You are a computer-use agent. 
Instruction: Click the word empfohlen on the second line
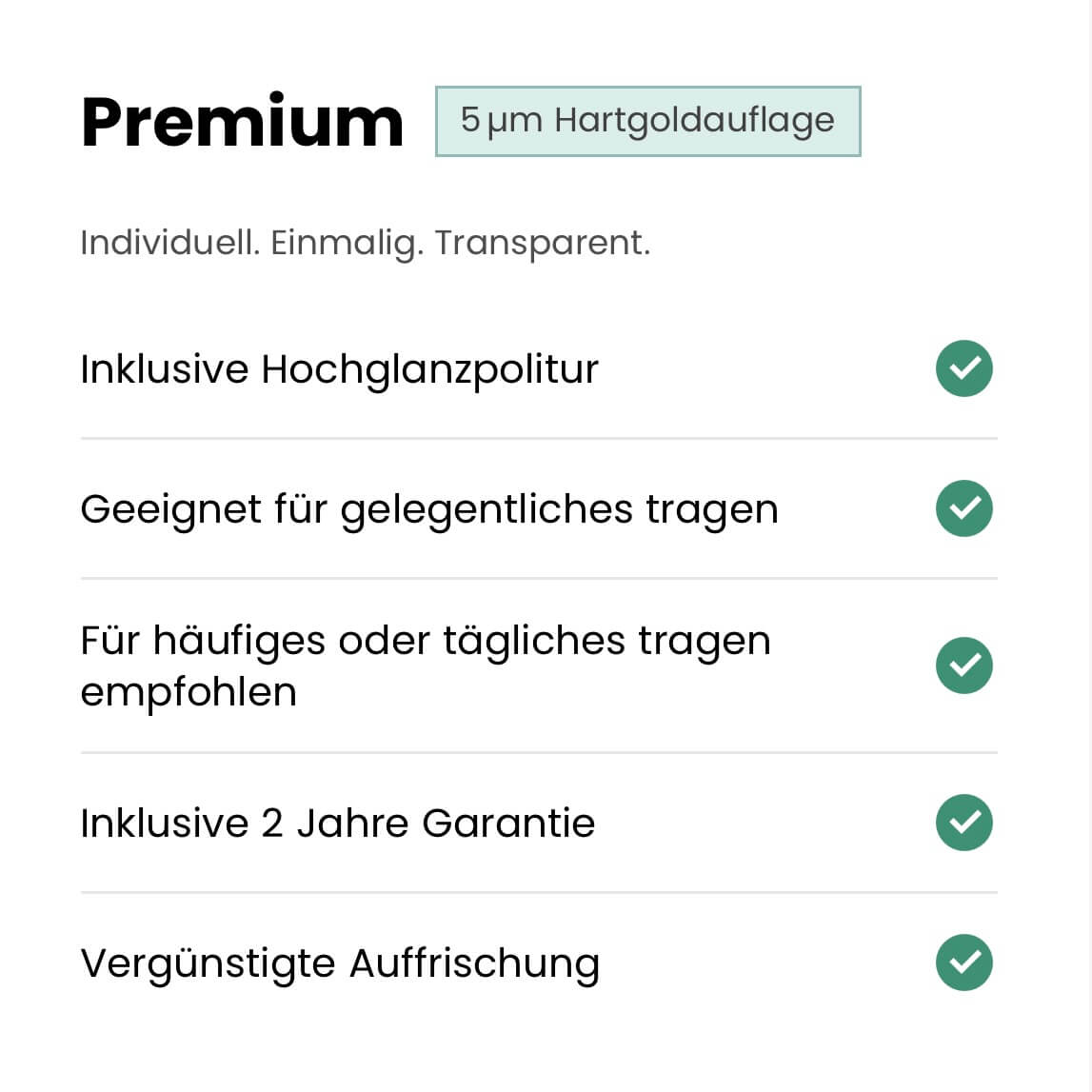coord(189,693)
